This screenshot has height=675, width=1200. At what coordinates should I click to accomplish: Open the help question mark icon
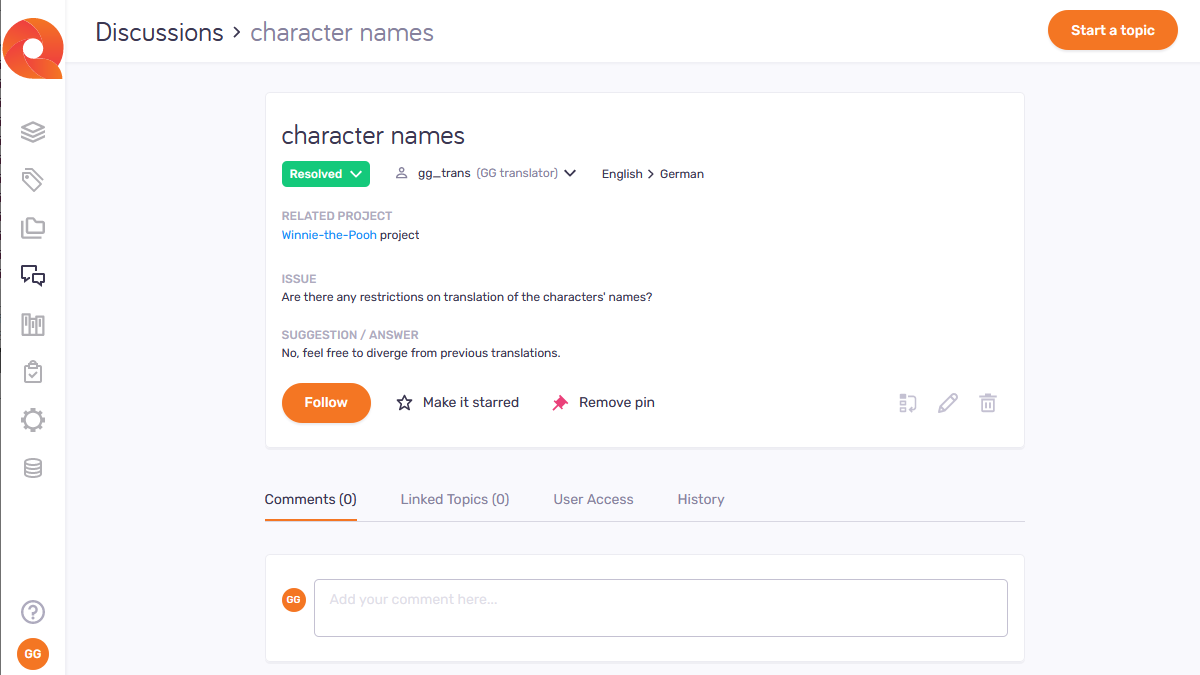(33, 612)
